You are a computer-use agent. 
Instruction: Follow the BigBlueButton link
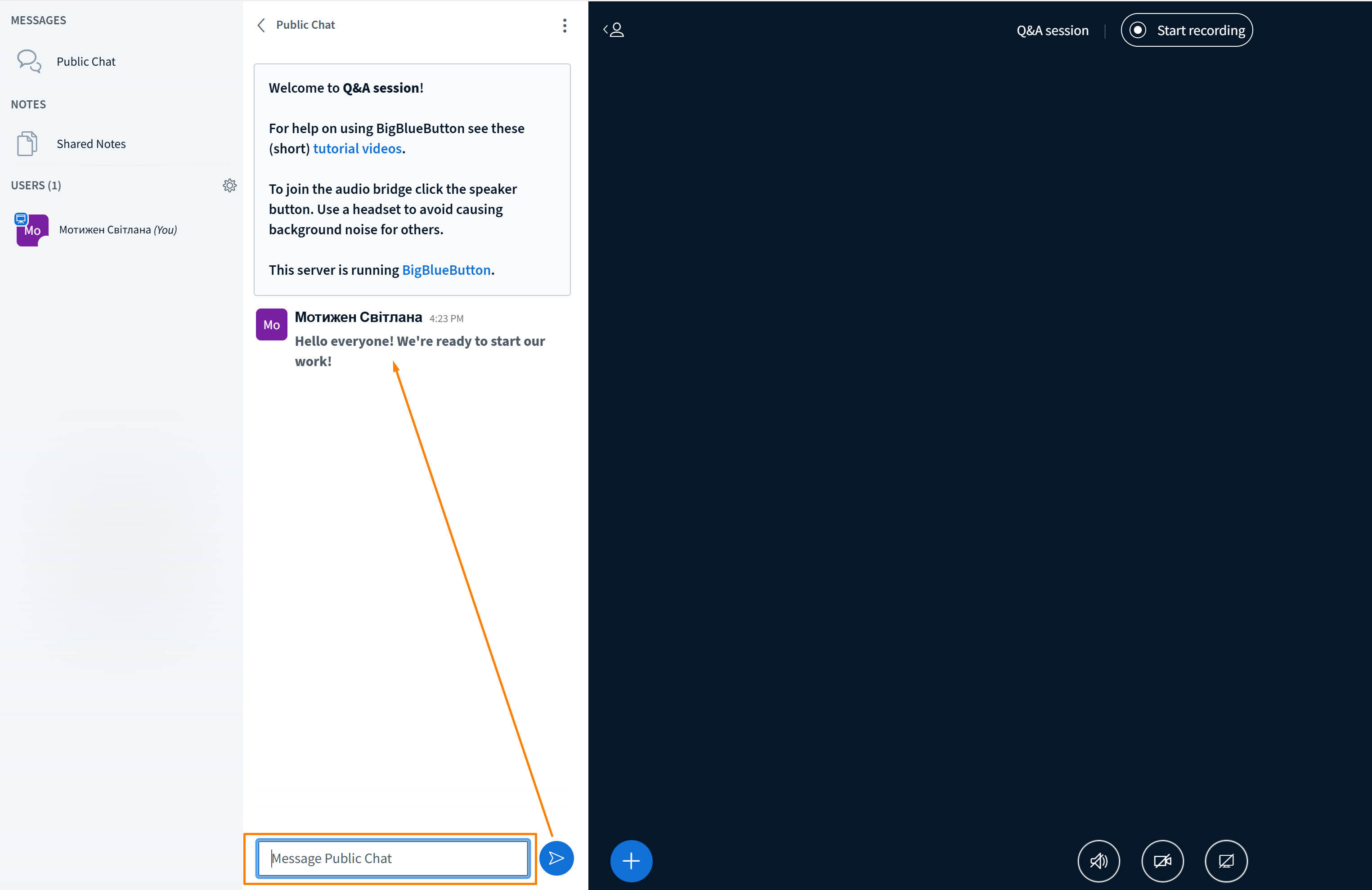[x=446, y=270]
